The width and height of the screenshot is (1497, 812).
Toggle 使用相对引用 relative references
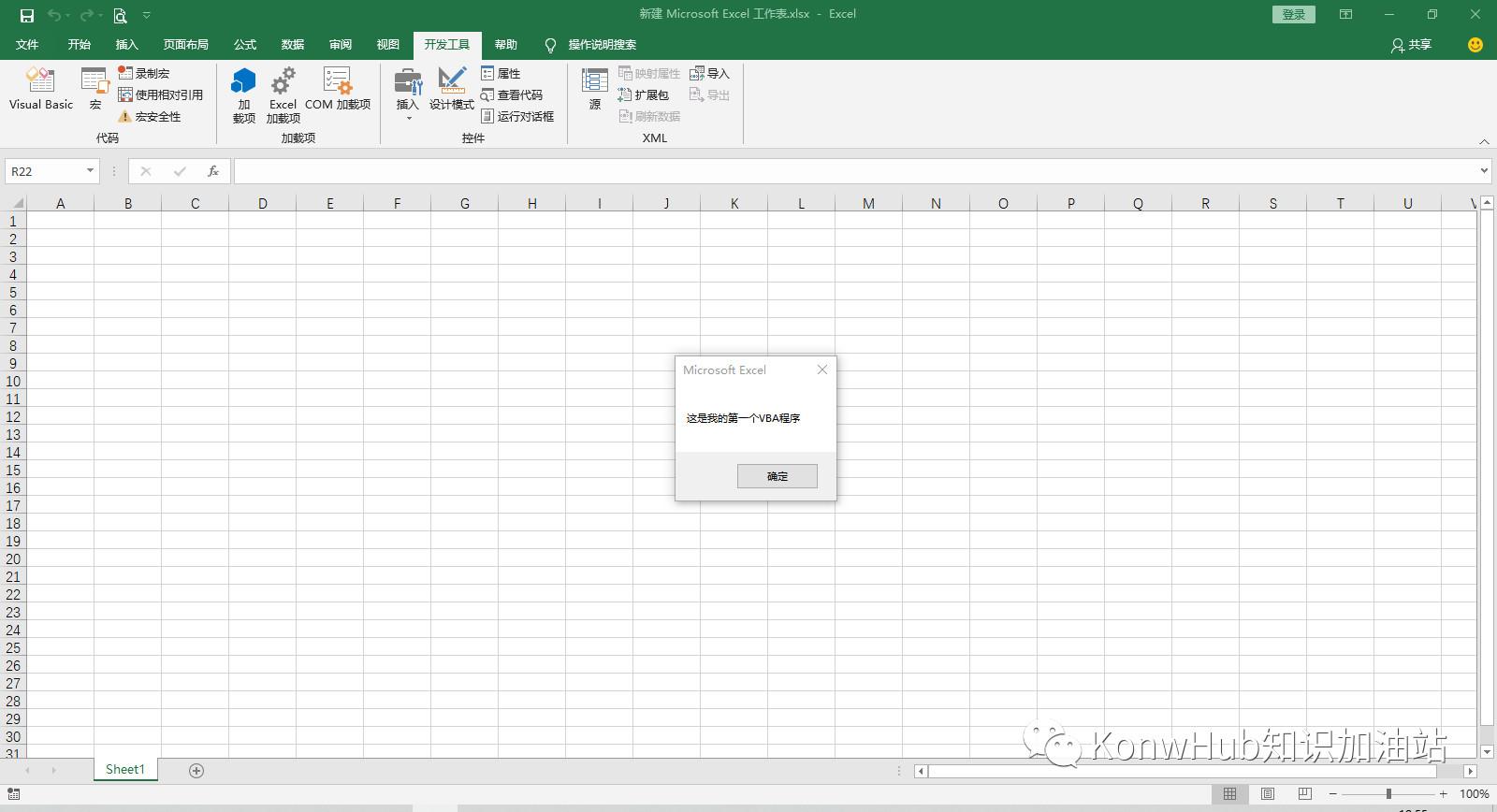tap(160, 94)
